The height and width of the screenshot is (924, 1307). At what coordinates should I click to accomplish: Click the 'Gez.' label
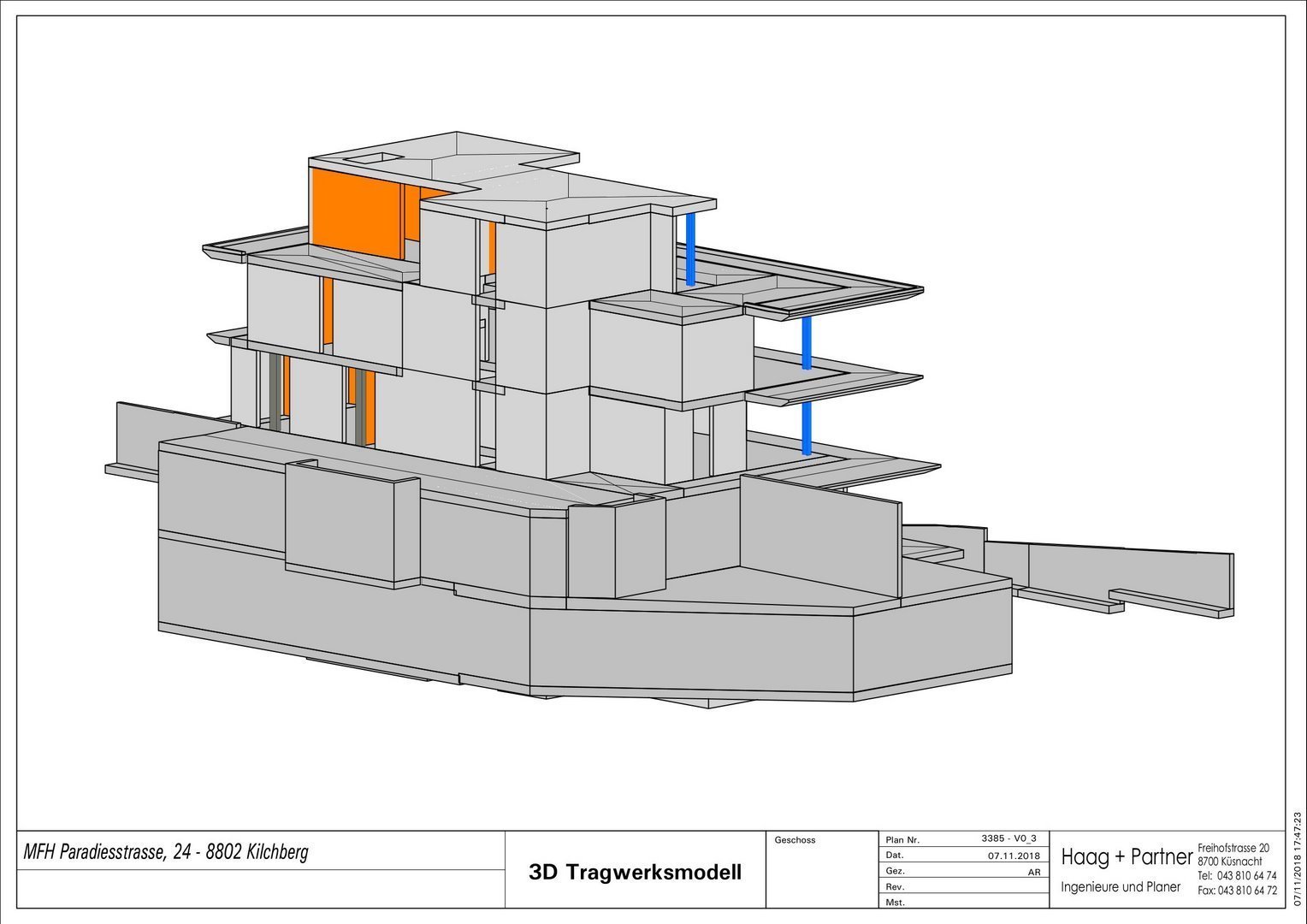[x=896, y=871]
